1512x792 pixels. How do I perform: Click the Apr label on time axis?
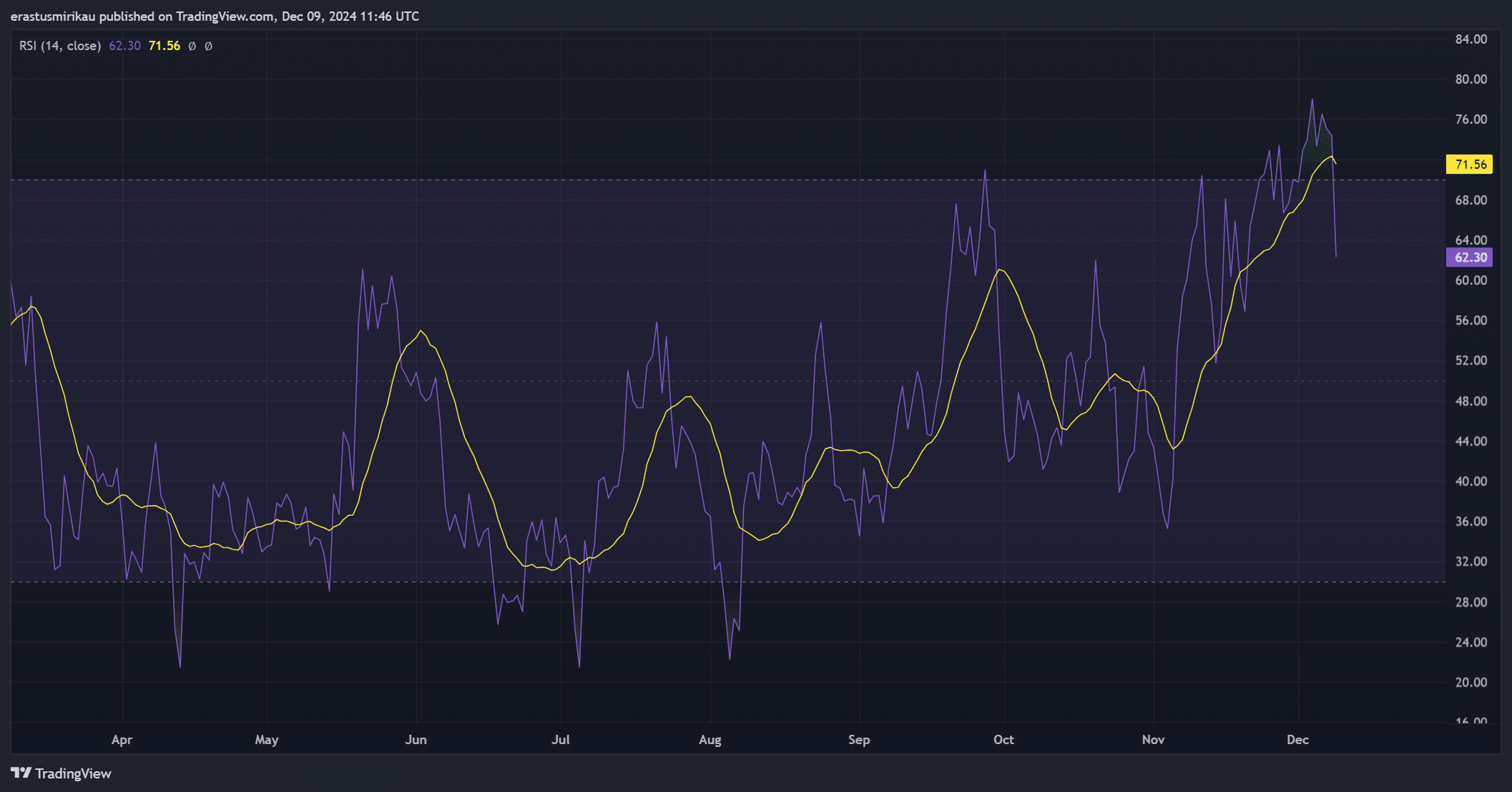[122, 740]
